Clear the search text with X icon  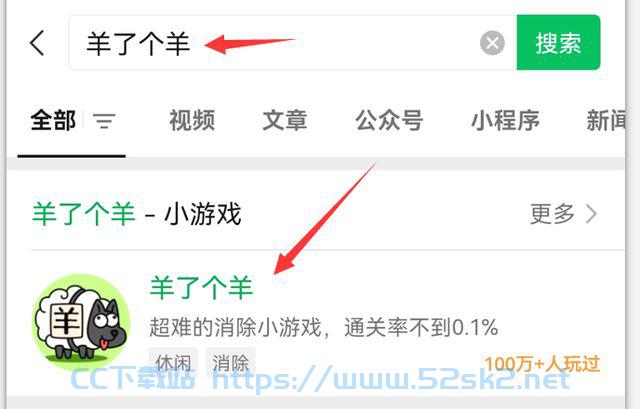[492, 43]
